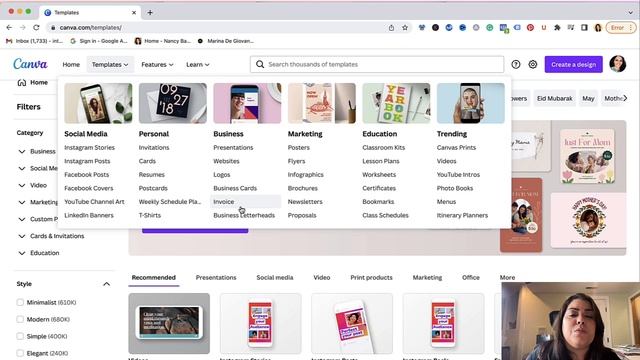Check the Modern style checkbox
Screen dimensions: 640x360
pos(20,319)
